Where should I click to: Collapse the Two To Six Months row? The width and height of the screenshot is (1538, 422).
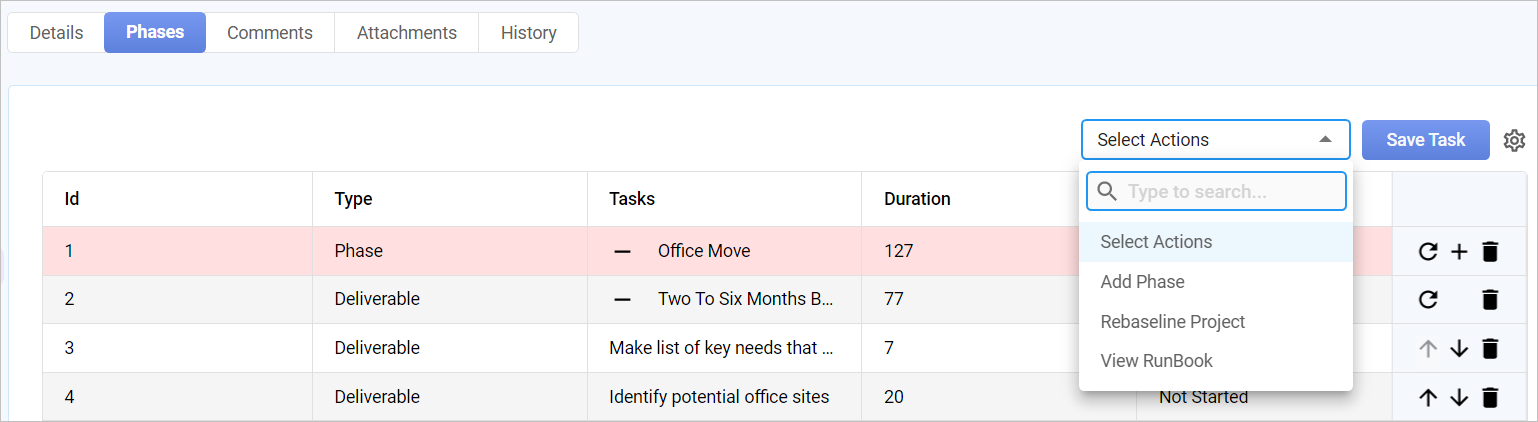pos(622,299)
